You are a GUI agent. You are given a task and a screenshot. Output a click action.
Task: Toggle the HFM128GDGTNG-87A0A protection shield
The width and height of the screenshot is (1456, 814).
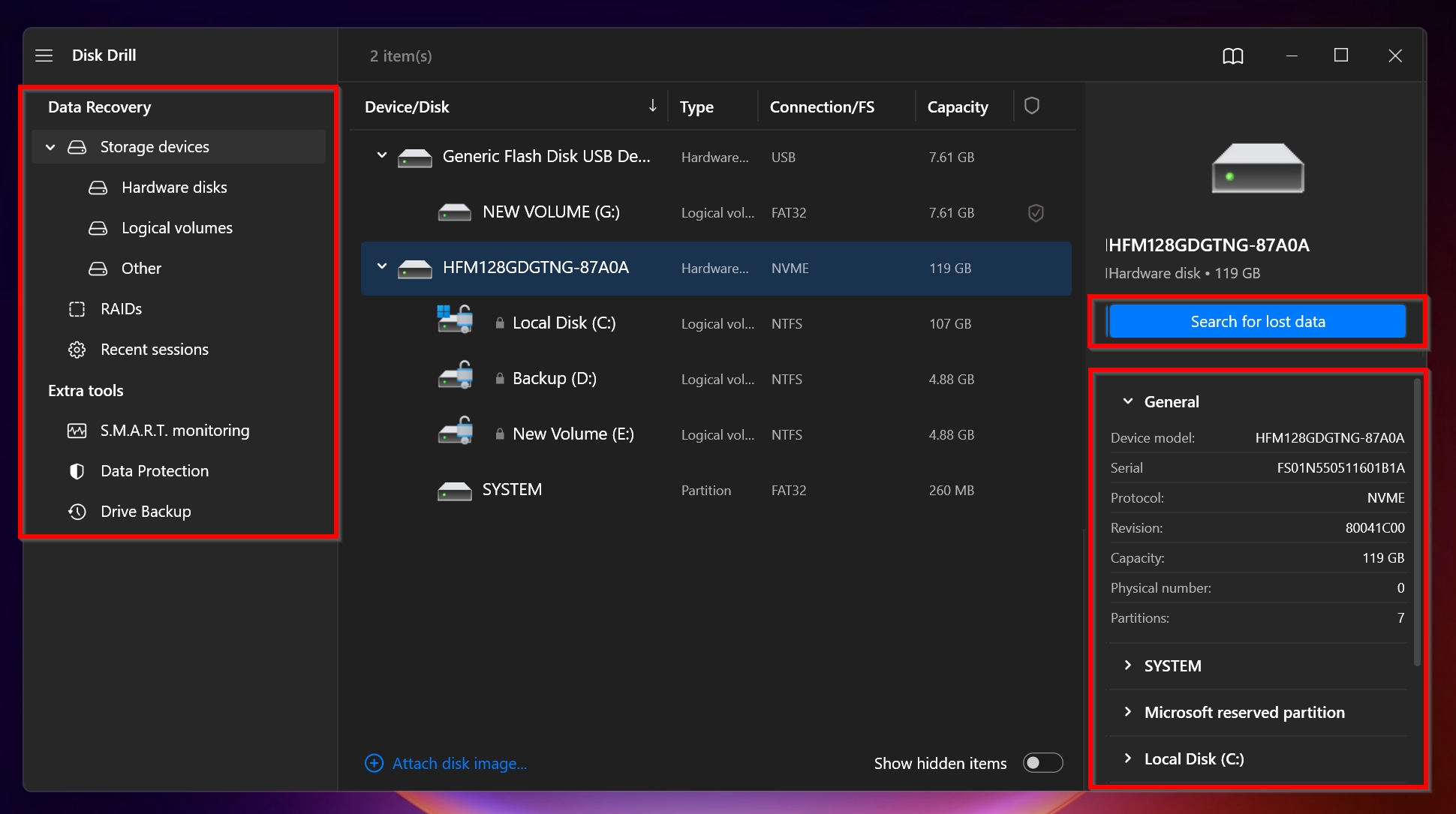coord(1035,267)
